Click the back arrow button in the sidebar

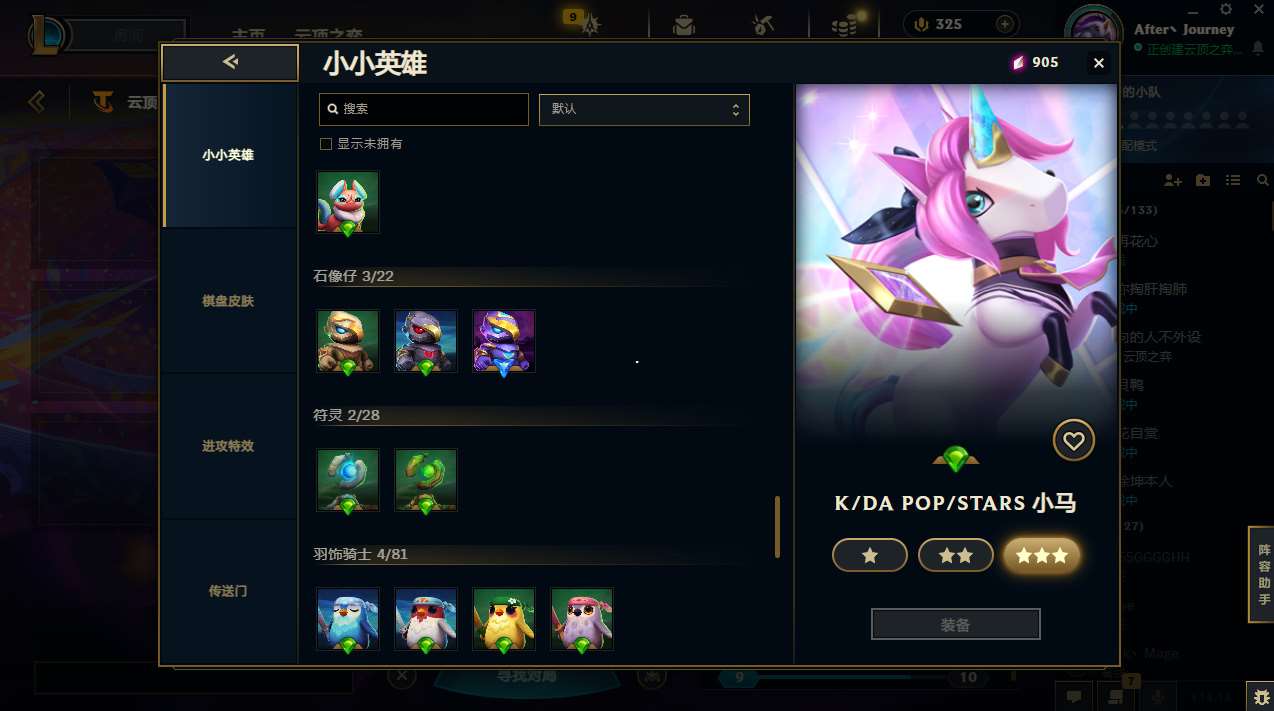coord(230,62)
